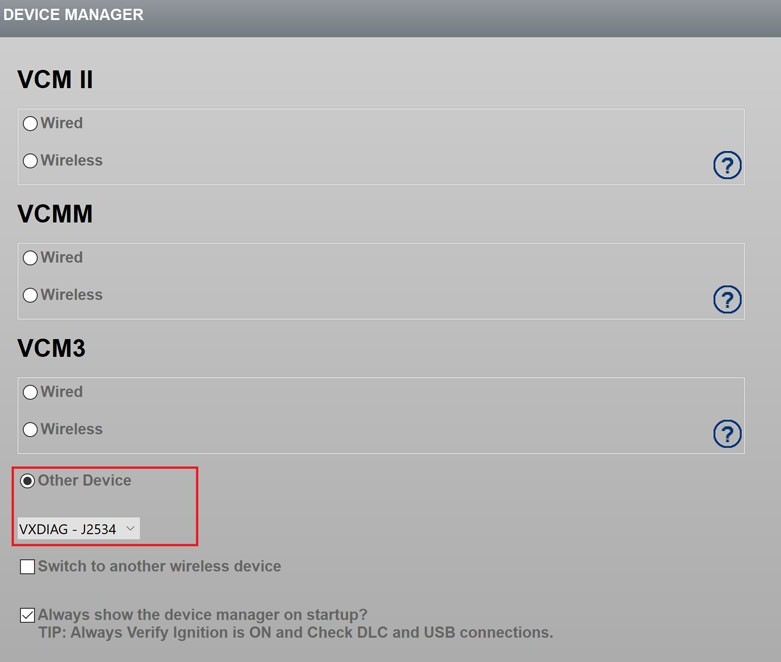Screen dimensions: 781x662
Task: Click the VCM II Wireless label text
Action: point(72,160)
